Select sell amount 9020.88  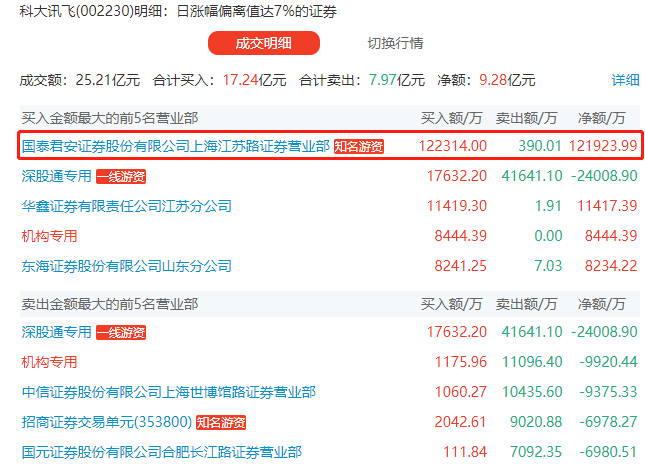536,422
